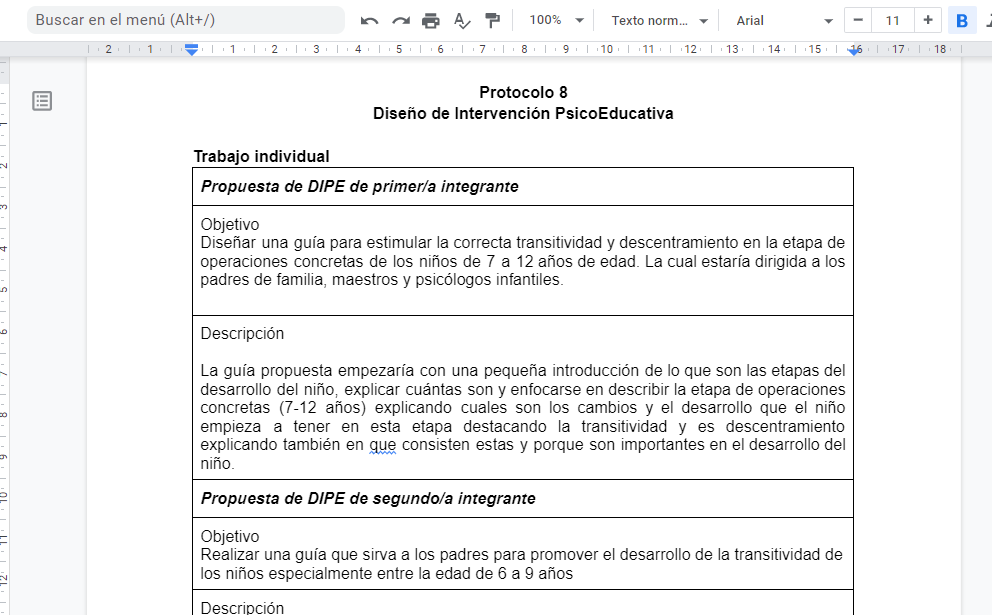Viewport: 992px width, 615px height.
Task: Open print dialog using the printer icon
Action: coord(430,19)
